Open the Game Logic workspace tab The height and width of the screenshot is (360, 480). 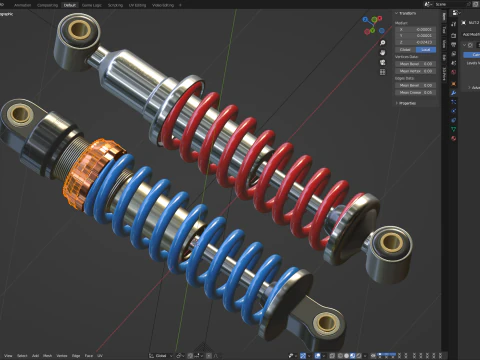point(92,5)
